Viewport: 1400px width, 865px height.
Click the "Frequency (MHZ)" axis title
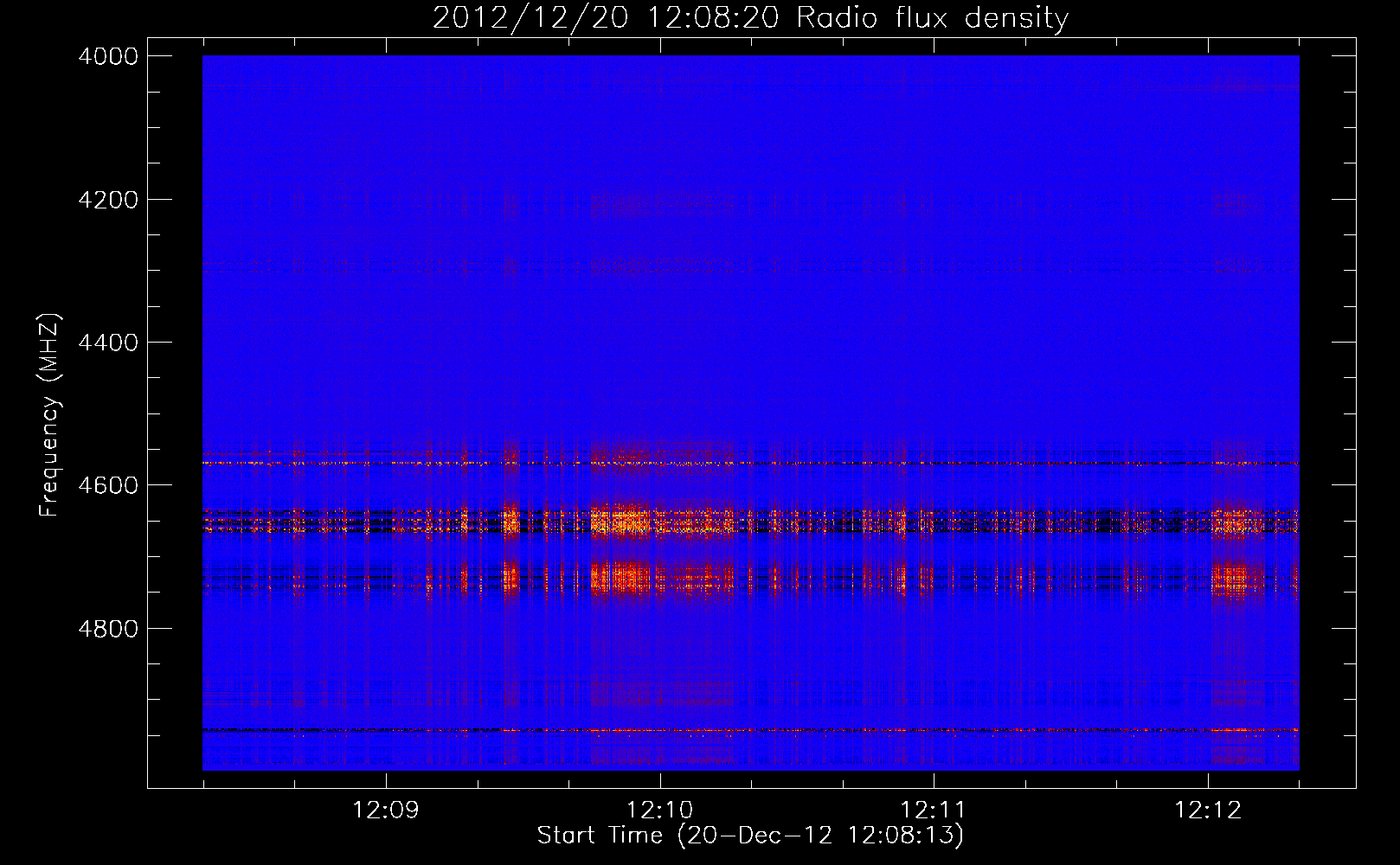point(50,415)
